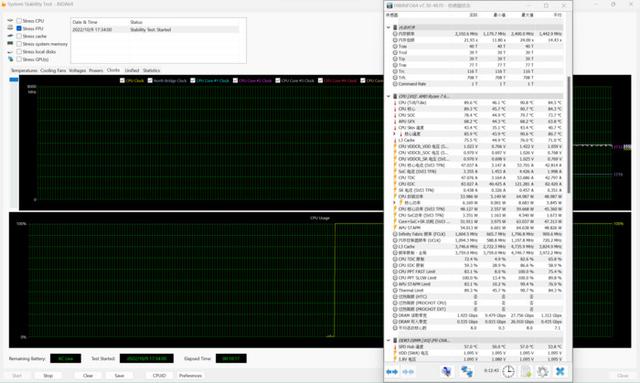
Task: Click the Preferences button
Action: pyautogui.click(x=190, y=375)
